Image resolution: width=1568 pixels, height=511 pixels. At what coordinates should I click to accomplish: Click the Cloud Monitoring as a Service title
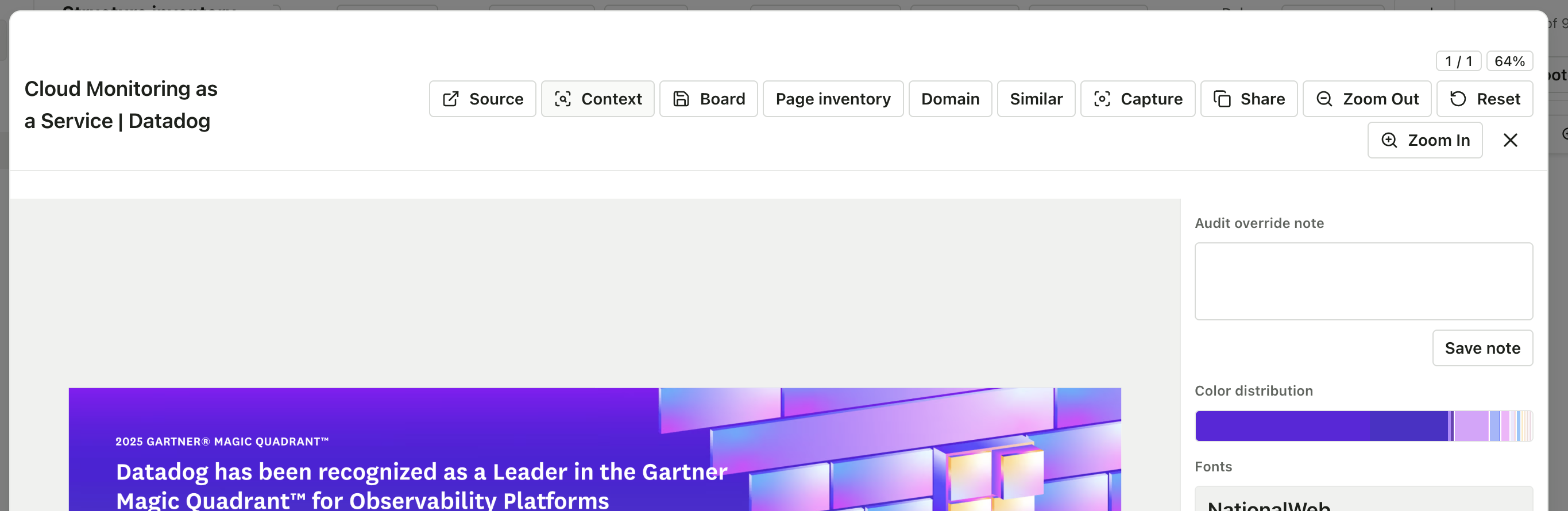click(x=121, y=104)
